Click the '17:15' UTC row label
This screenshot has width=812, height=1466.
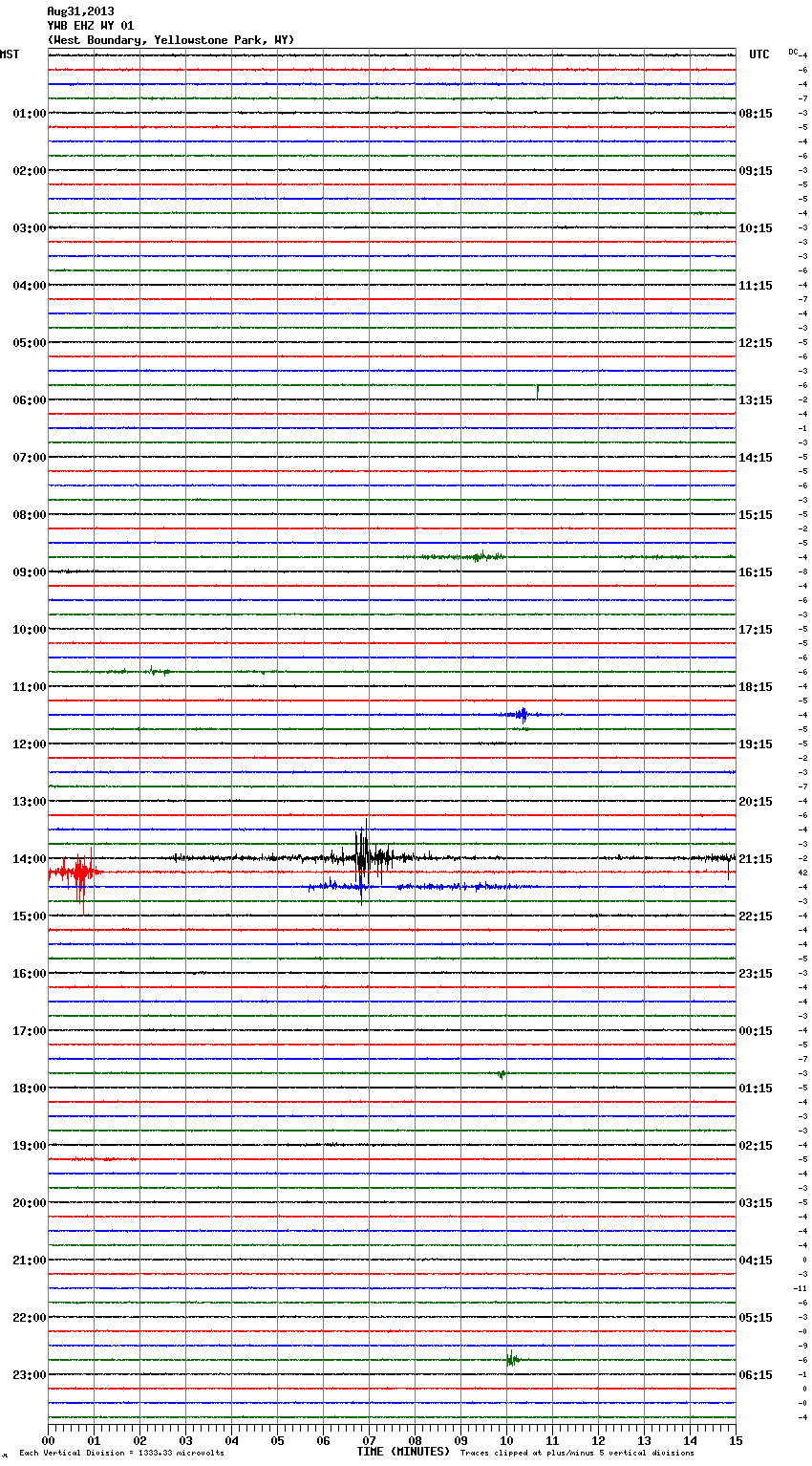point(756,630)
